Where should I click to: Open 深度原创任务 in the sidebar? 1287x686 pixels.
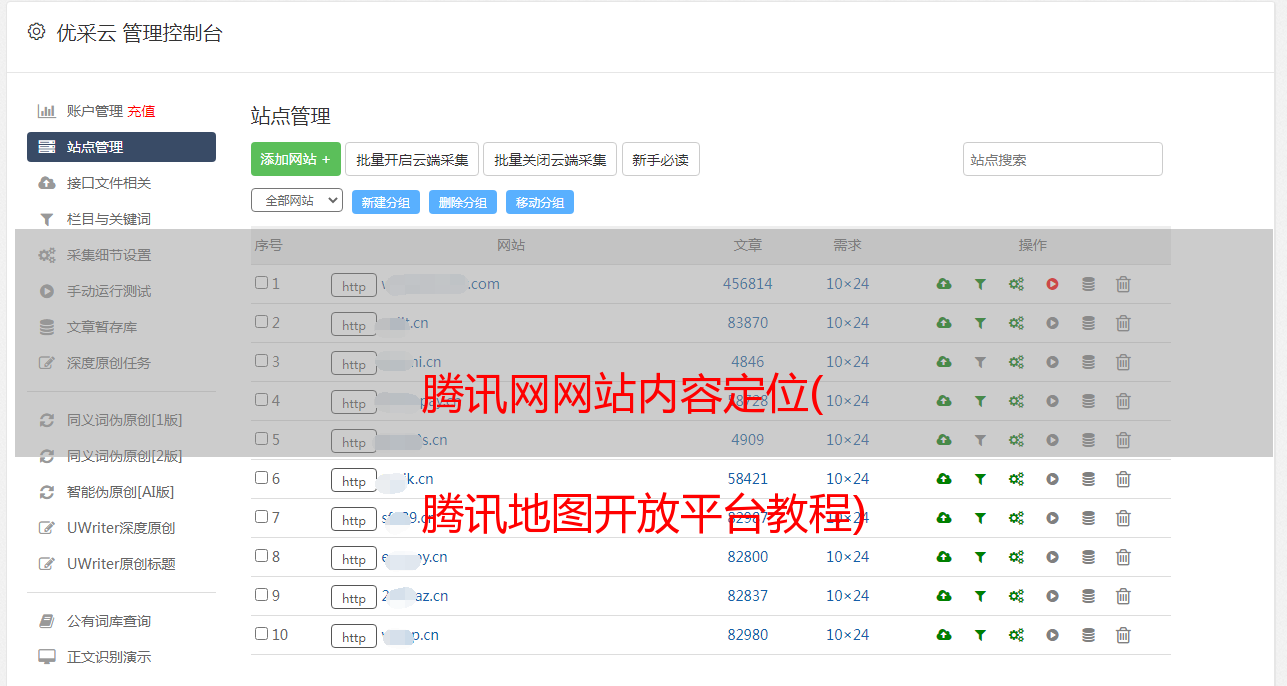pos(109,363)
